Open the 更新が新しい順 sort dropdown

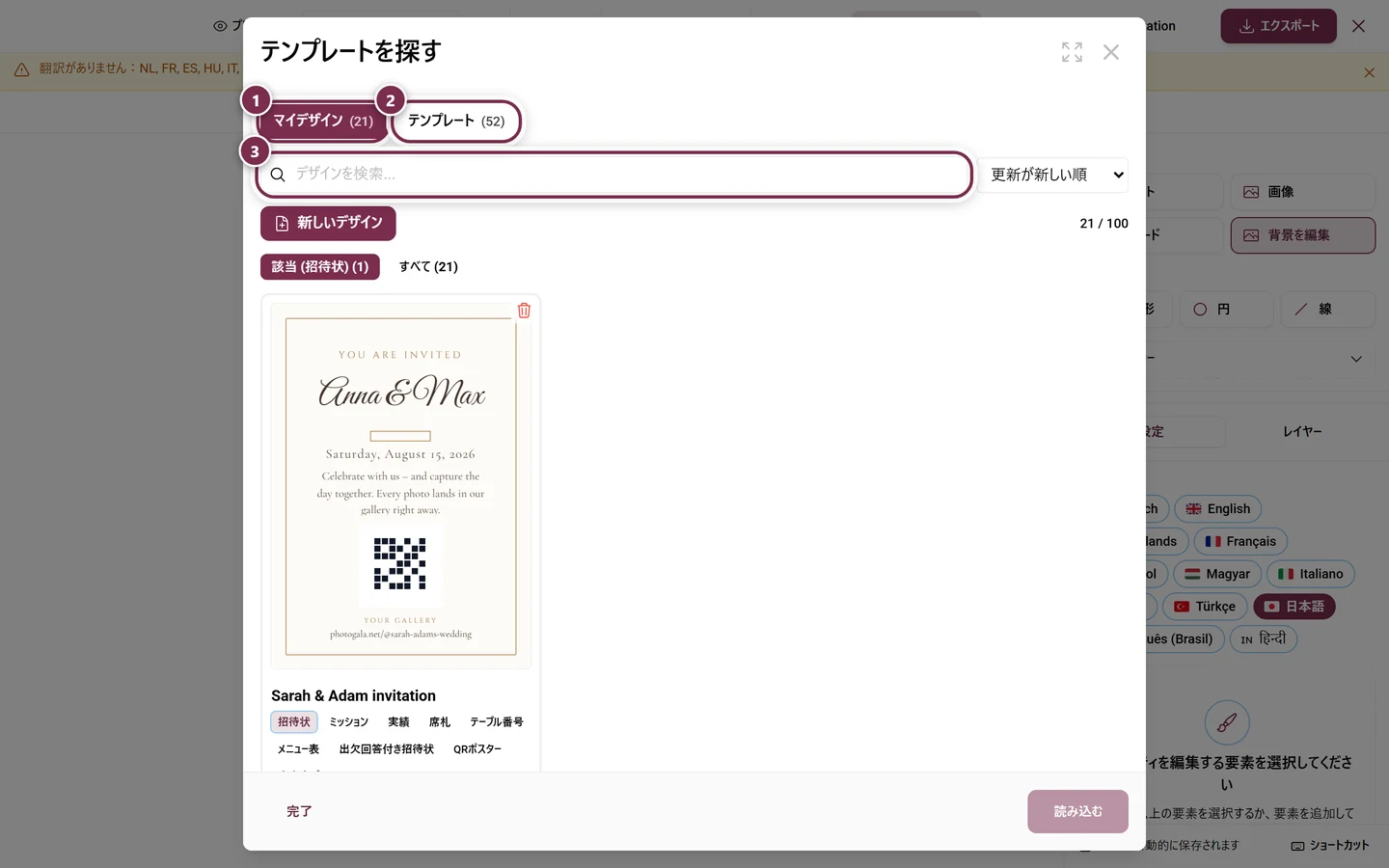[1052, 175]
